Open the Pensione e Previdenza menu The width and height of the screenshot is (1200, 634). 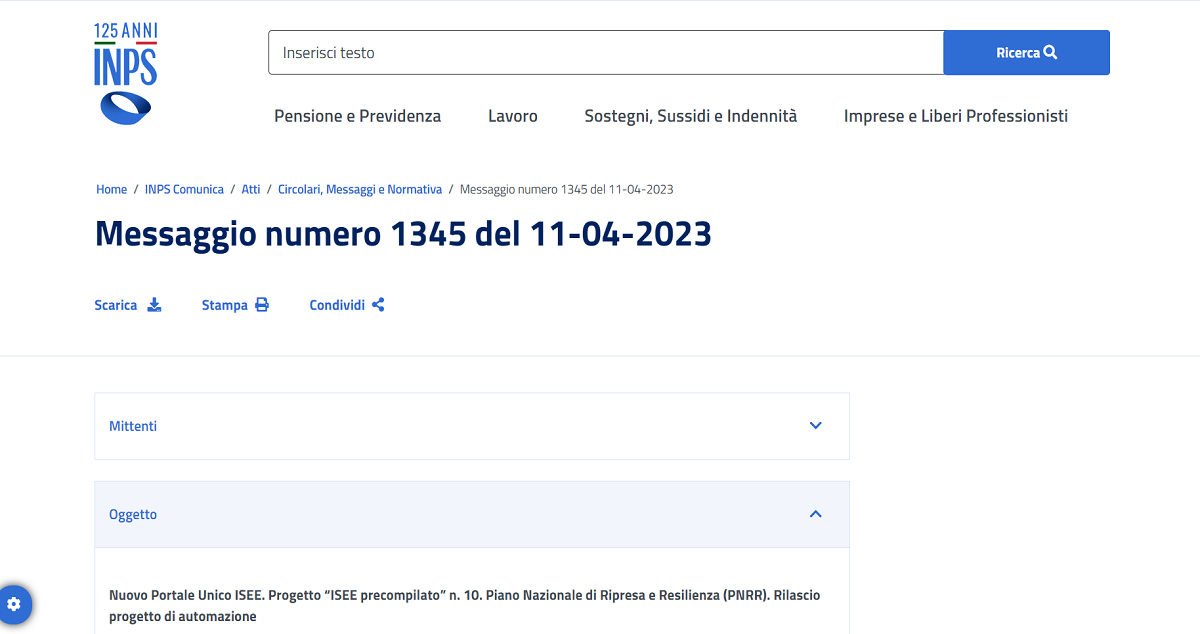(x=357, y=116)
